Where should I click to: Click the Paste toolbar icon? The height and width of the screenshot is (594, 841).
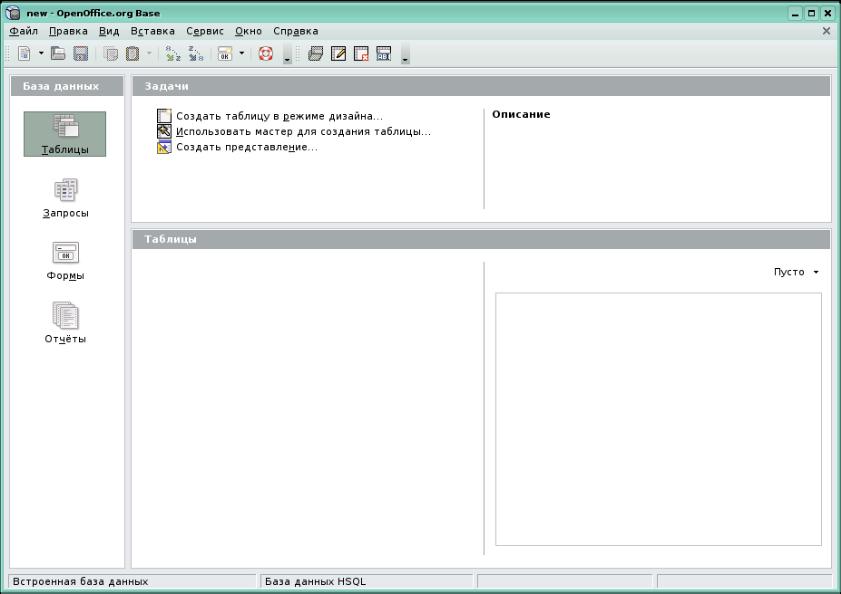coord(132,54)
